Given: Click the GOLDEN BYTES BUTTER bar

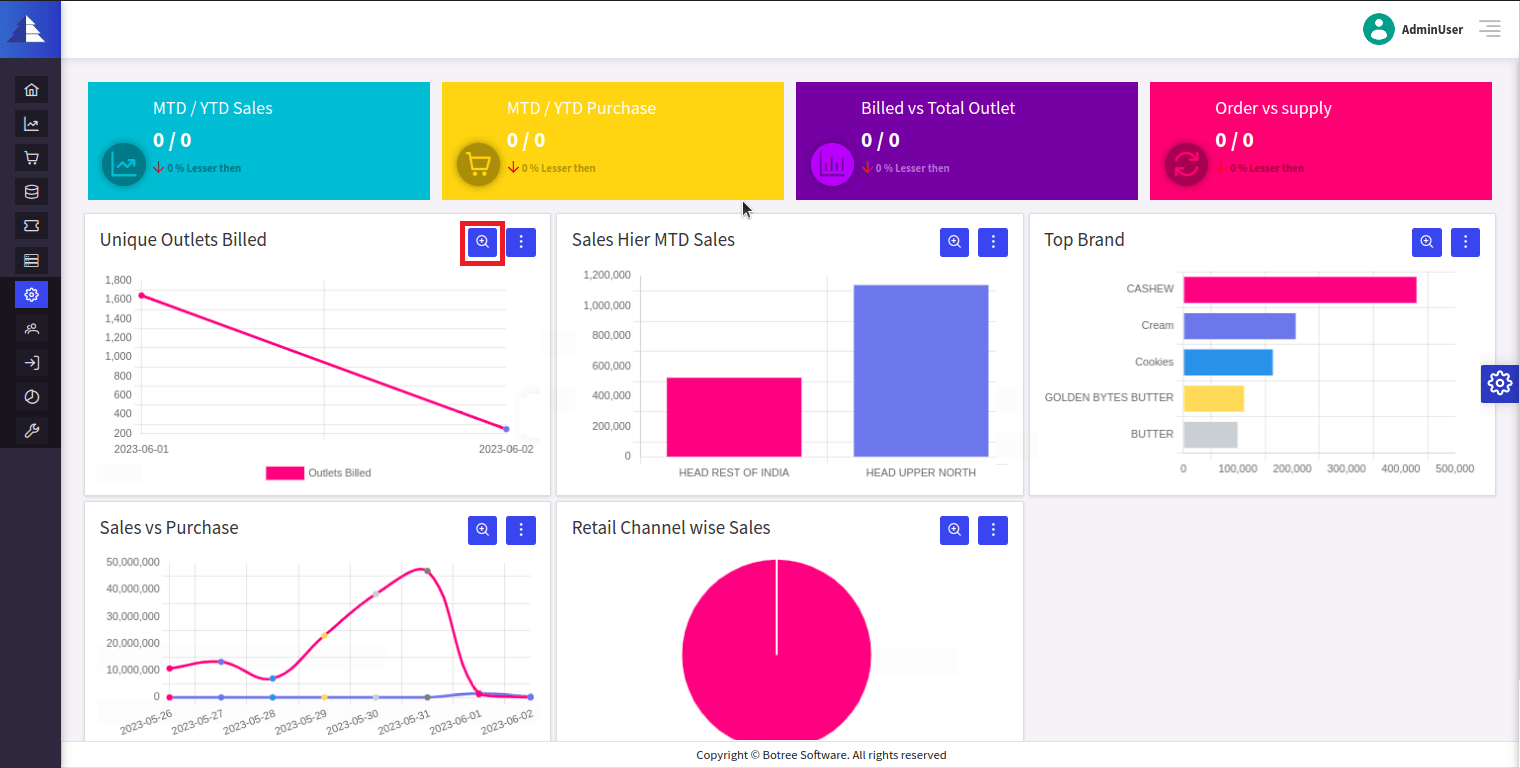Looking at the screenshot, I should [1214, 398].
